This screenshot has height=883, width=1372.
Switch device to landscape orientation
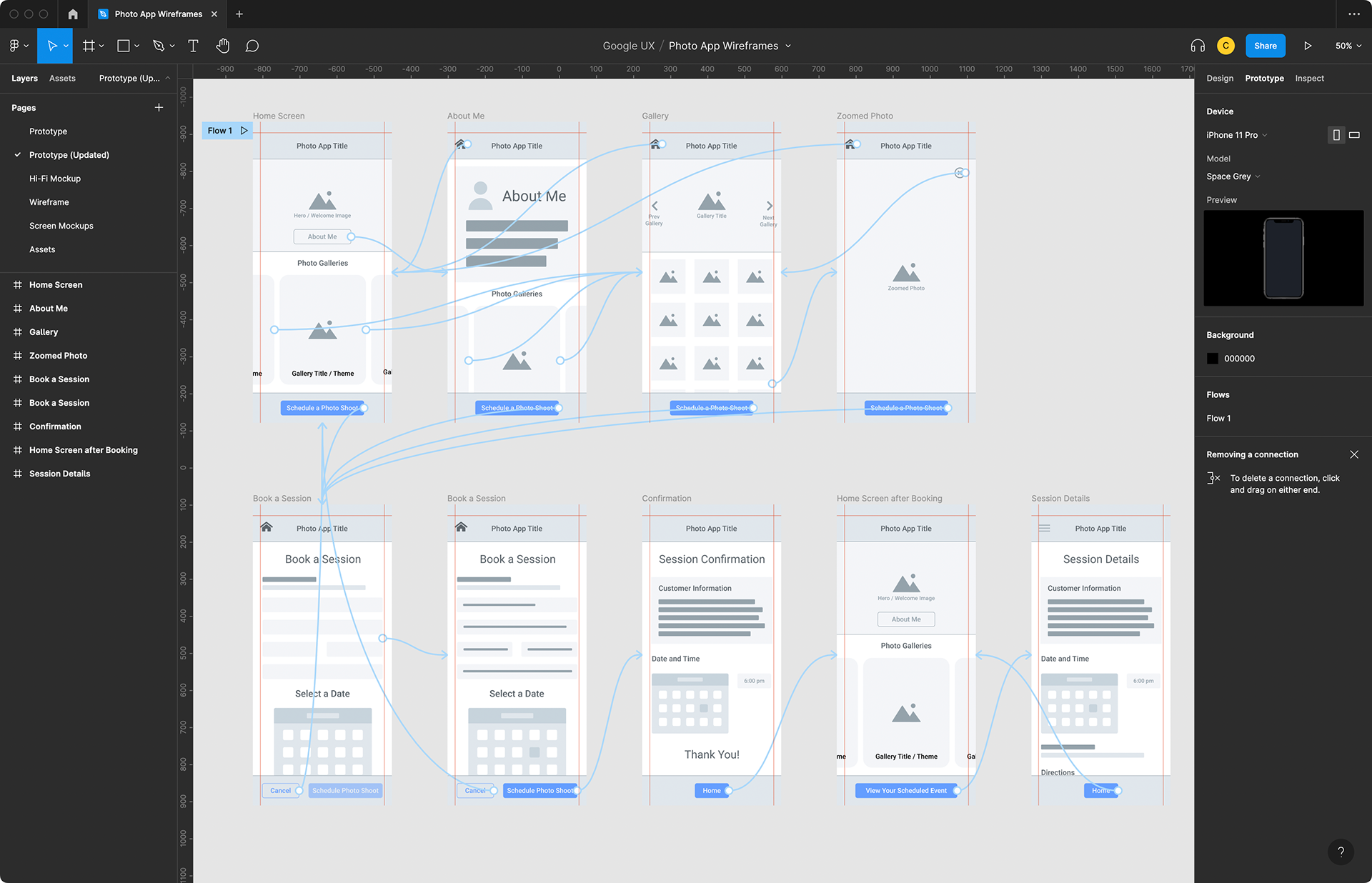tap(1354, 135)
